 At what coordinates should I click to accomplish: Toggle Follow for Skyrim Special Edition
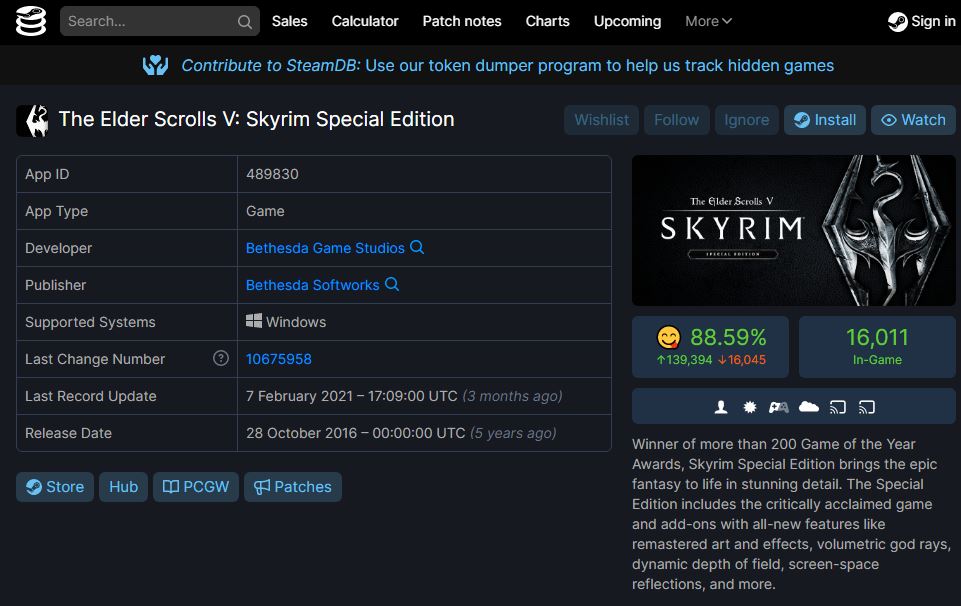point(676,120)
